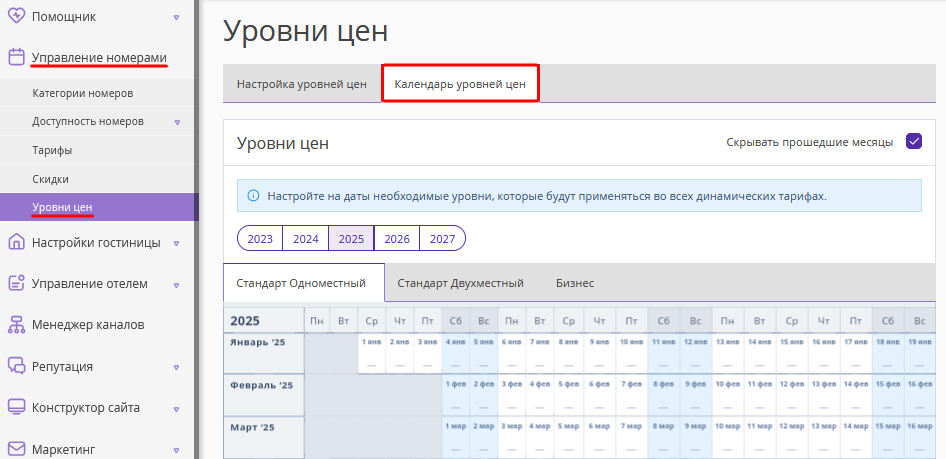Click the Управление номерами calendar icon
The height and width of the screenshot is (459, 946).
[16, 57]
